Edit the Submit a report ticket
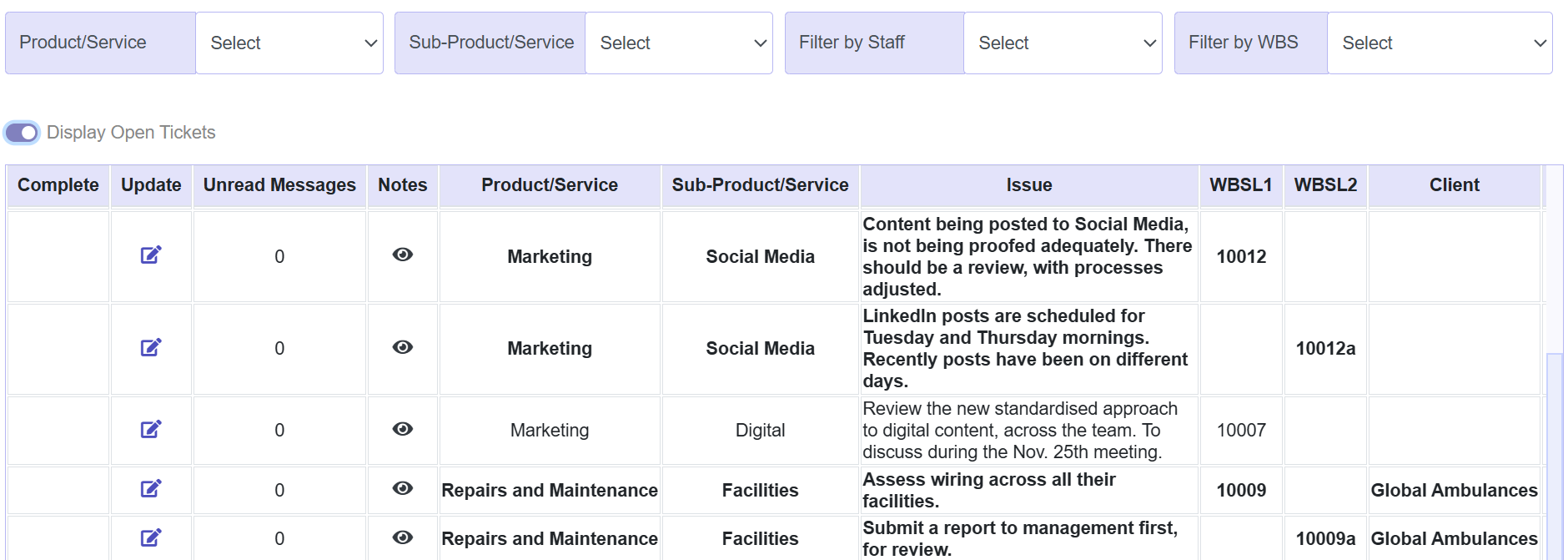 pos(151,537)
